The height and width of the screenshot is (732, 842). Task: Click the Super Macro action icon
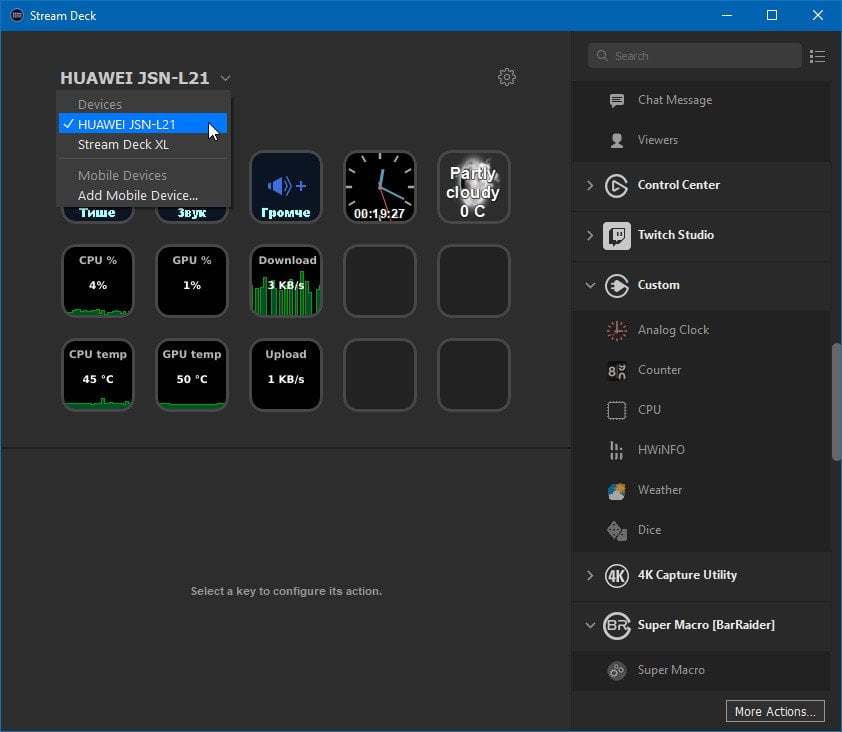pos(616,671)
